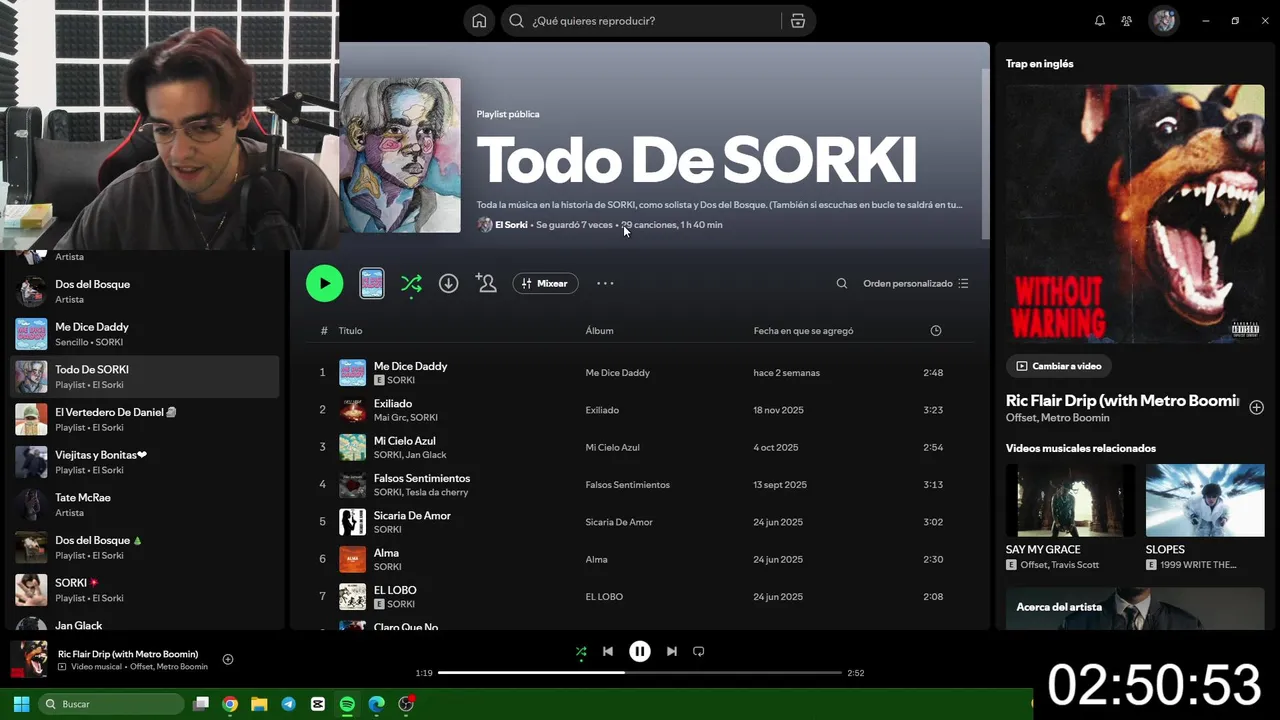The height and width of the screenshot is (720, 1280).
Task: Download the playlist with the arrow icon
Action: [x=449, y=283]
